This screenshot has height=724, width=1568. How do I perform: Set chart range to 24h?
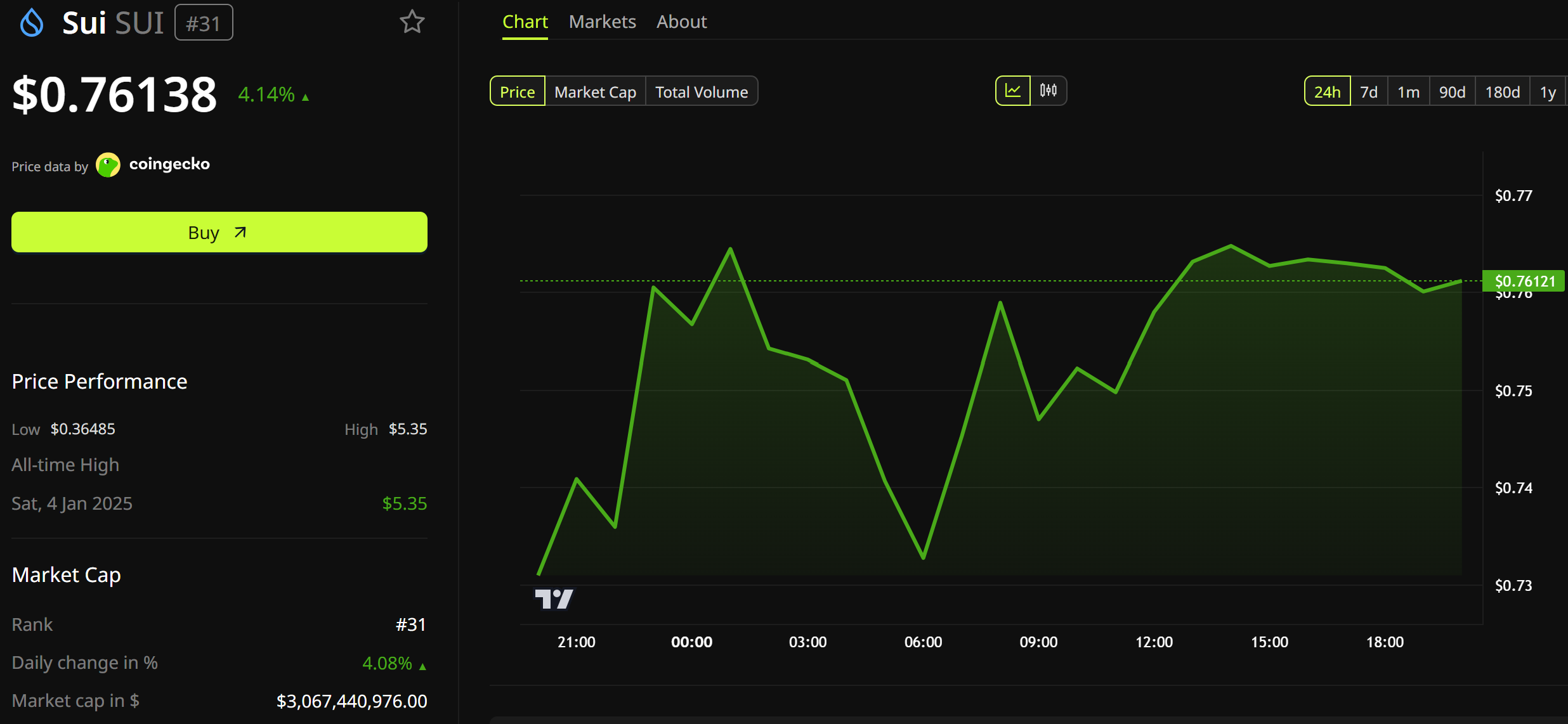pyautogui.click(x=1328, y=91)
